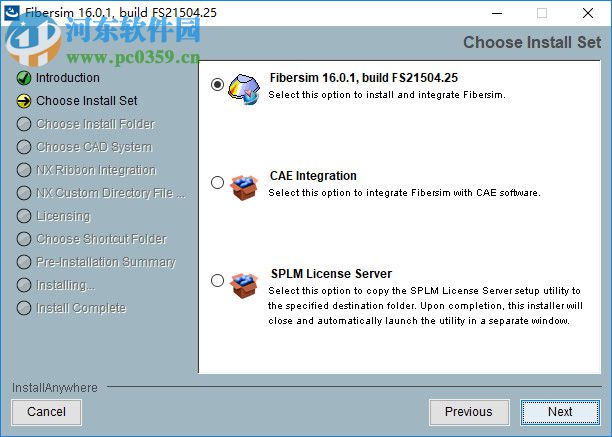Click the step circle beside Installing...
Viewport: 612px width, 437px height.
coord(24,285)
